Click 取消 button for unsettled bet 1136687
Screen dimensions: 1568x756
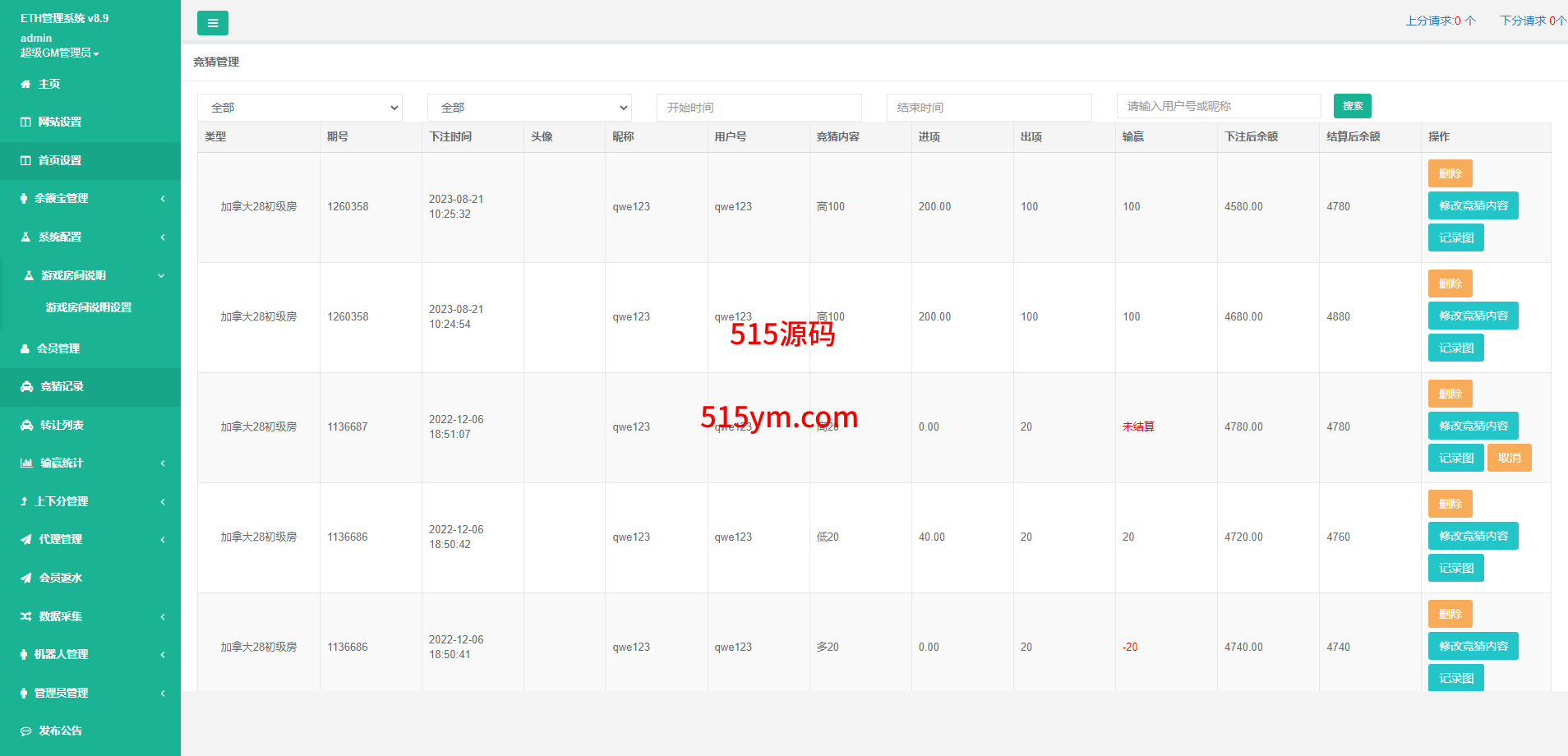1509,458
